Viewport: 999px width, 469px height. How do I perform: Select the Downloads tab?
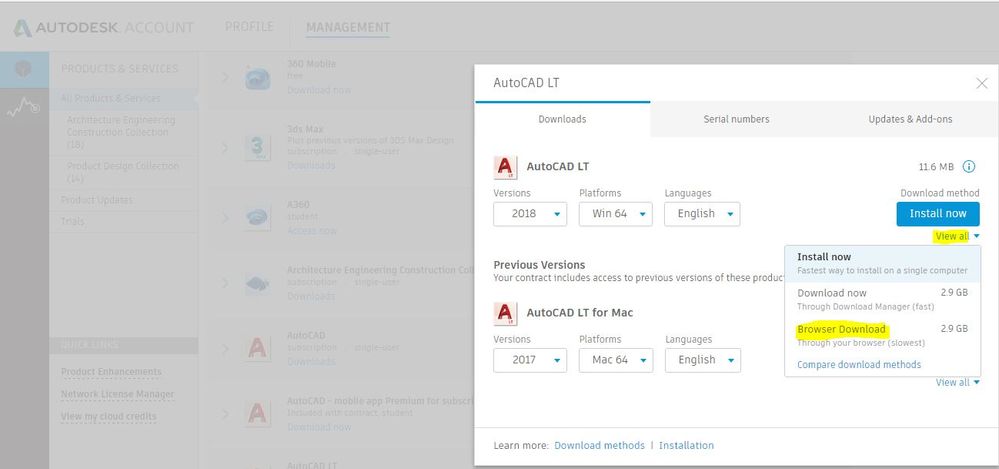[x=563, y=119]
